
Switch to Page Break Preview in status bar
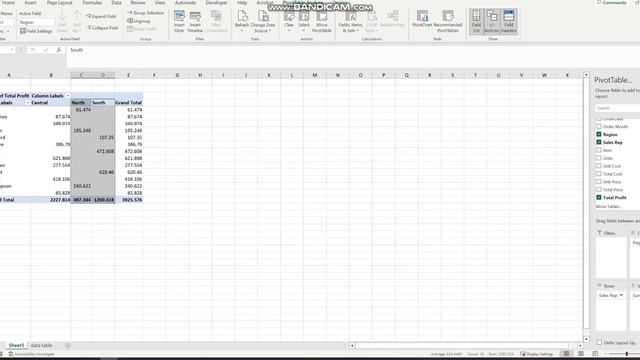(595, 354)
